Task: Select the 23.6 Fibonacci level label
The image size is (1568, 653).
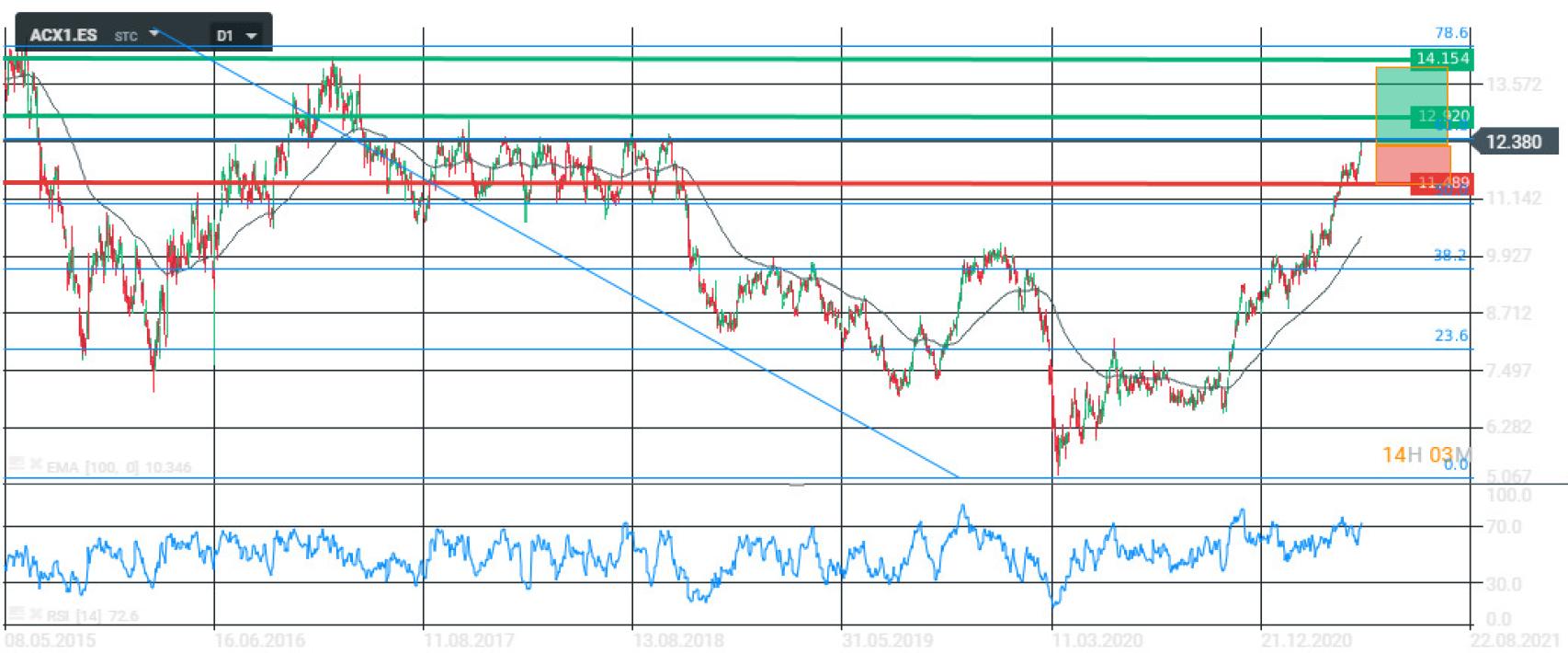Action: 1450,336
